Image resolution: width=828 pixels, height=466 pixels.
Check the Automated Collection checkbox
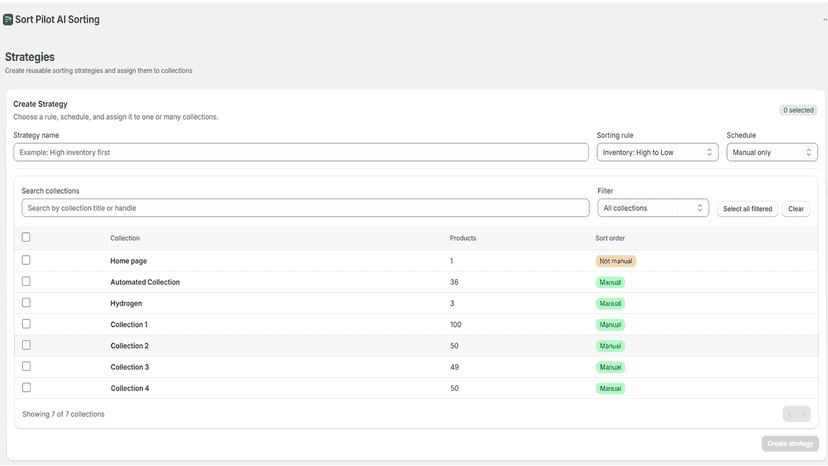[x=26, y=281]
